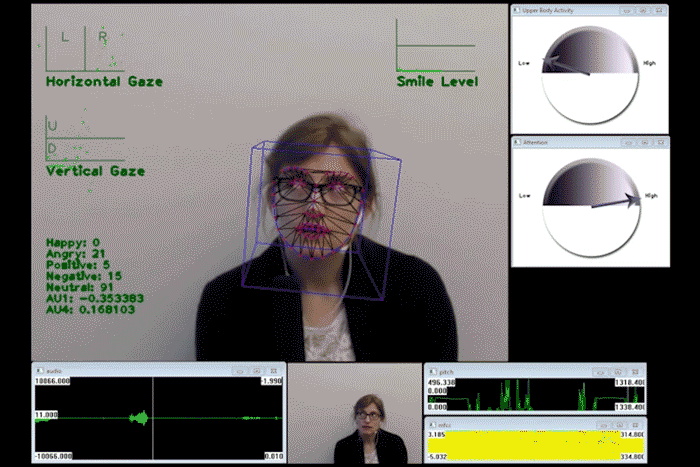Viewport: 700px width, 467px height.
Task: Minimize the mfcc window
Action: pos(600,424)
